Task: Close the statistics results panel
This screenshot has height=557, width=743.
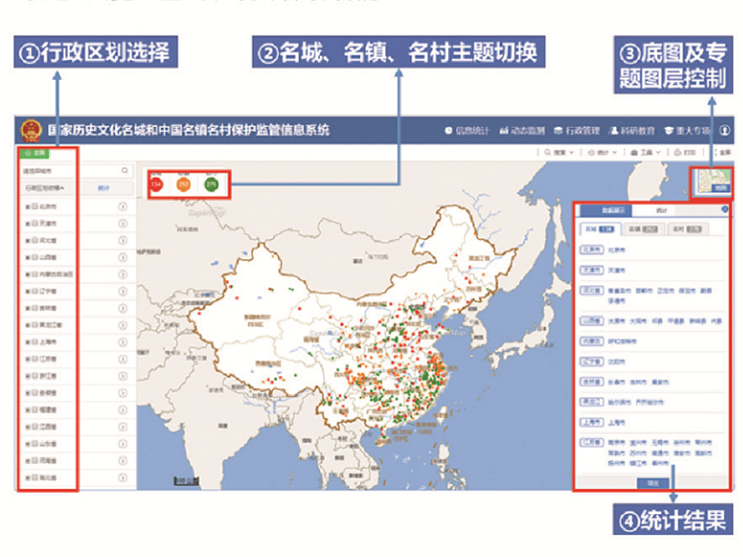Action: coord(724,209)
